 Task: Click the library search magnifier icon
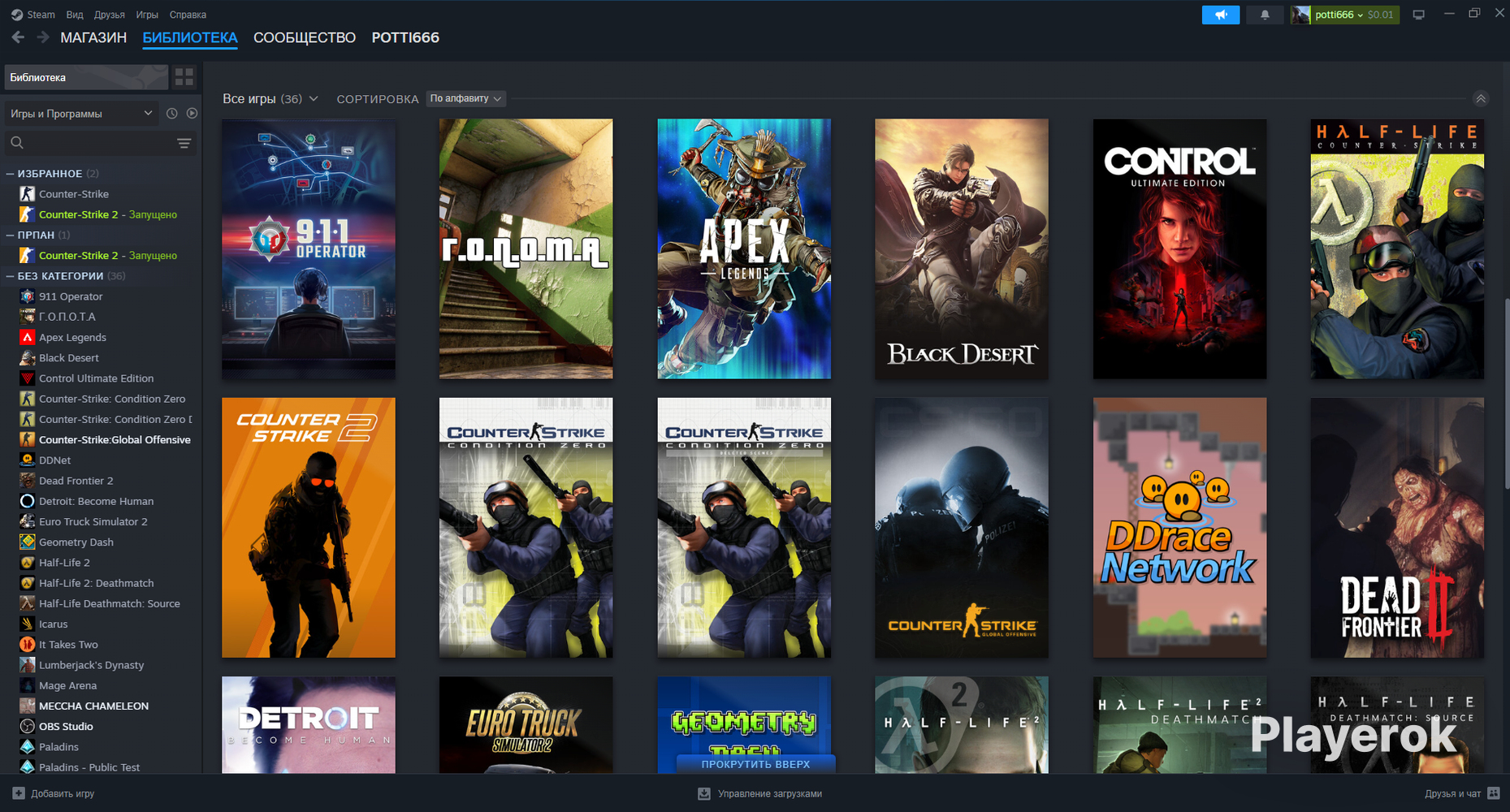17,143
